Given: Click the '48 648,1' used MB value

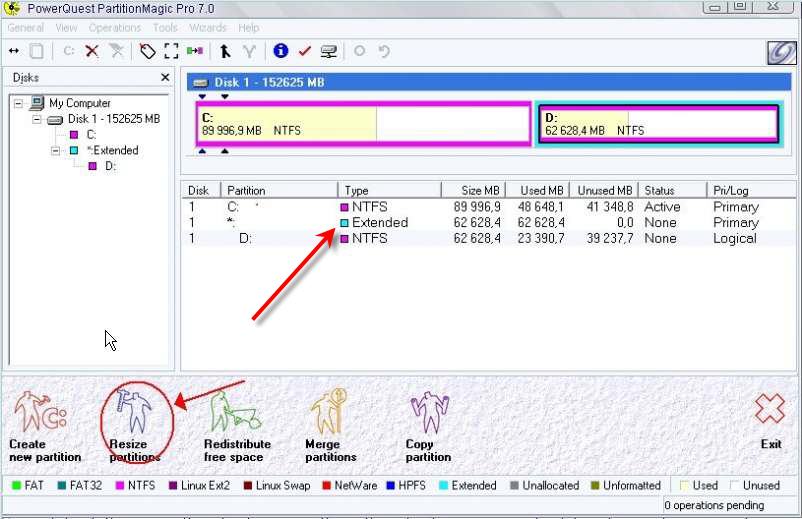Looking at the screenshot, I should [541, 207].
